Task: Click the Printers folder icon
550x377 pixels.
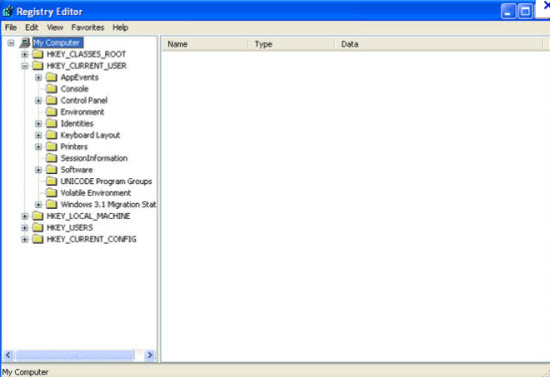Action: 52,147
